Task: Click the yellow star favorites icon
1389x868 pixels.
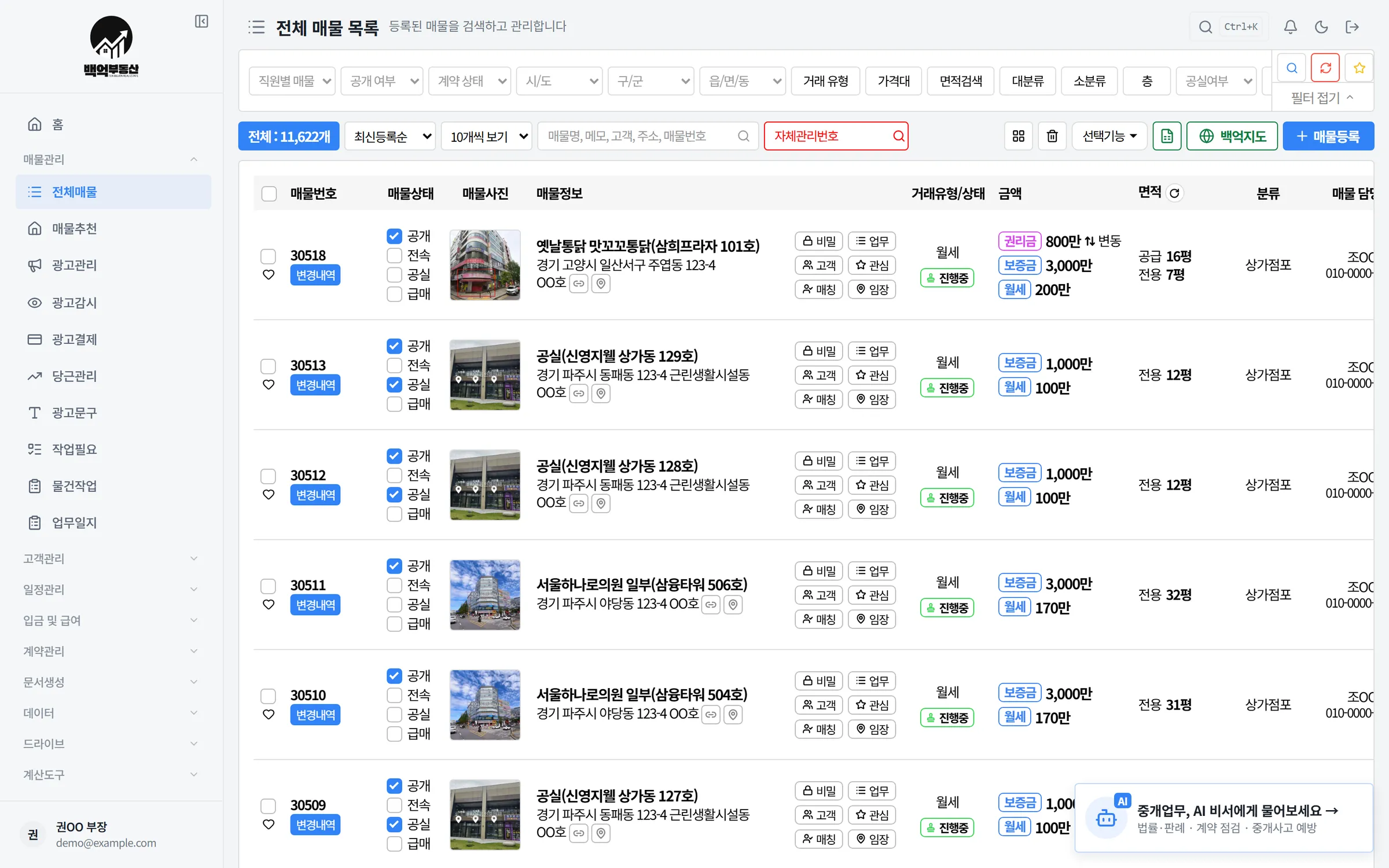Action: click(x=1359, y=68)
